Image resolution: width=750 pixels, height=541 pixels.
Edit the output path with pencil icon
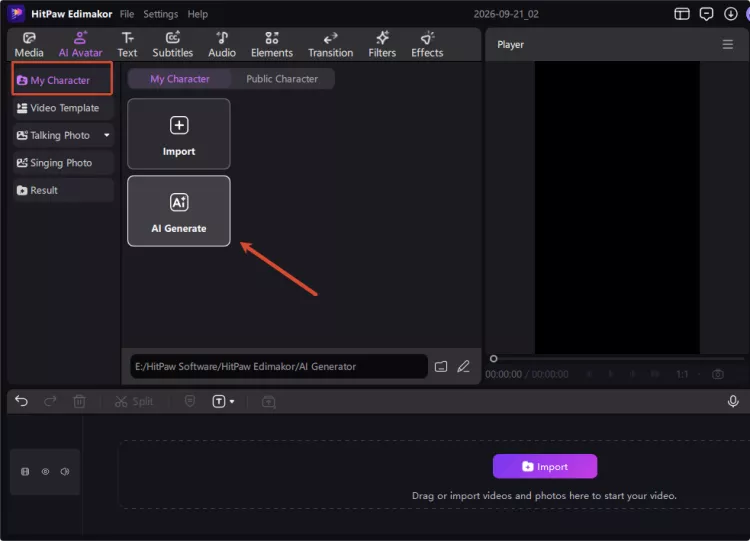[463, 366]
